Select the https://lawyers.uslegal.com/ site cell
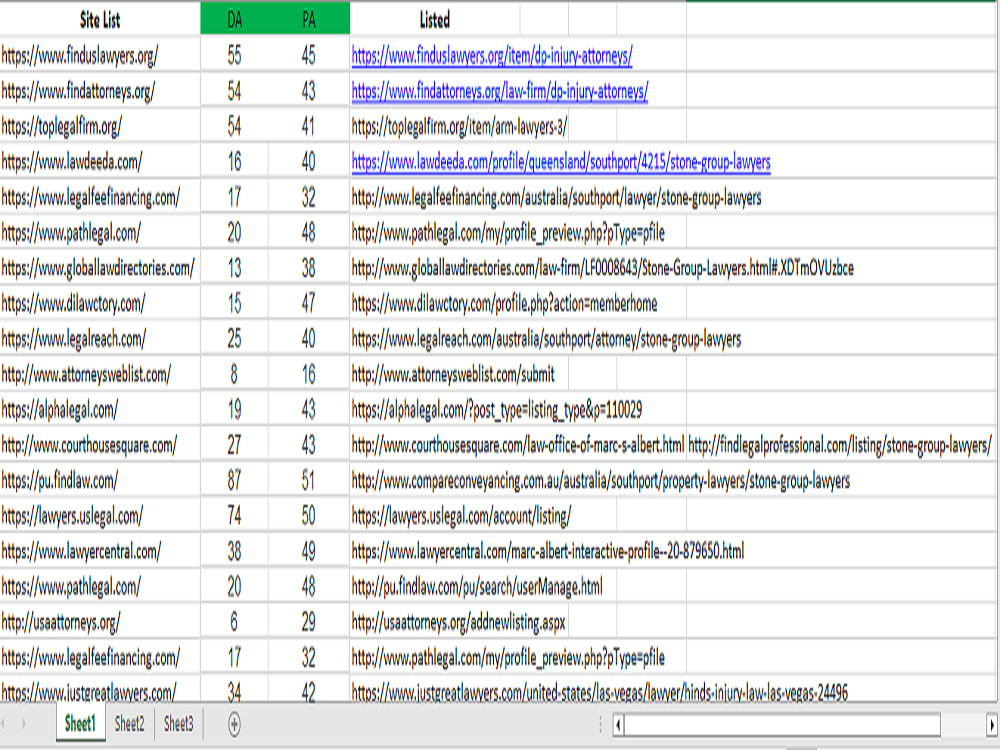 pyautogui.click(x=99, y=515)
